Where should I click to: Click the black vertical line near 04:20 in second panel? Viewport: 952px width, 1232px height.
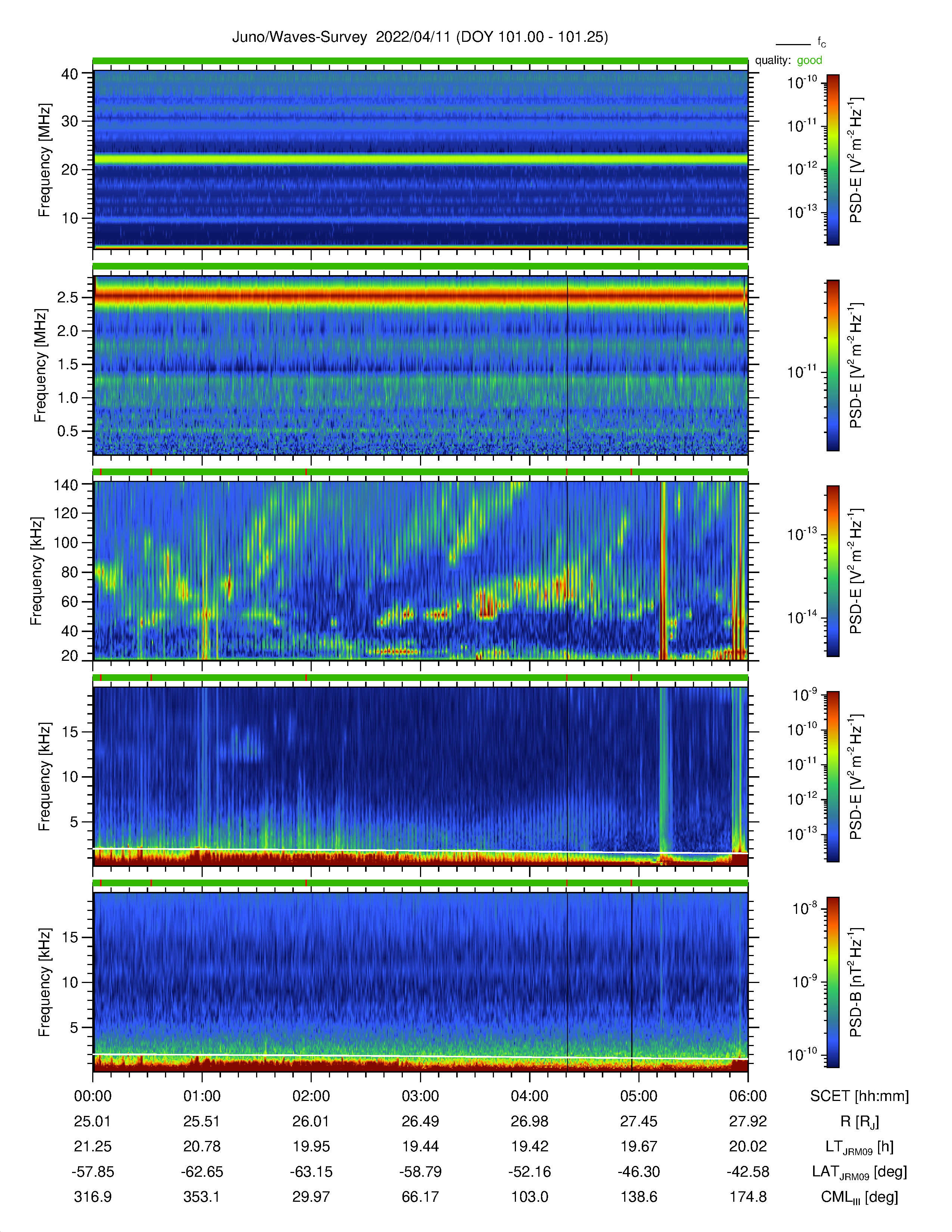point(567,365)
